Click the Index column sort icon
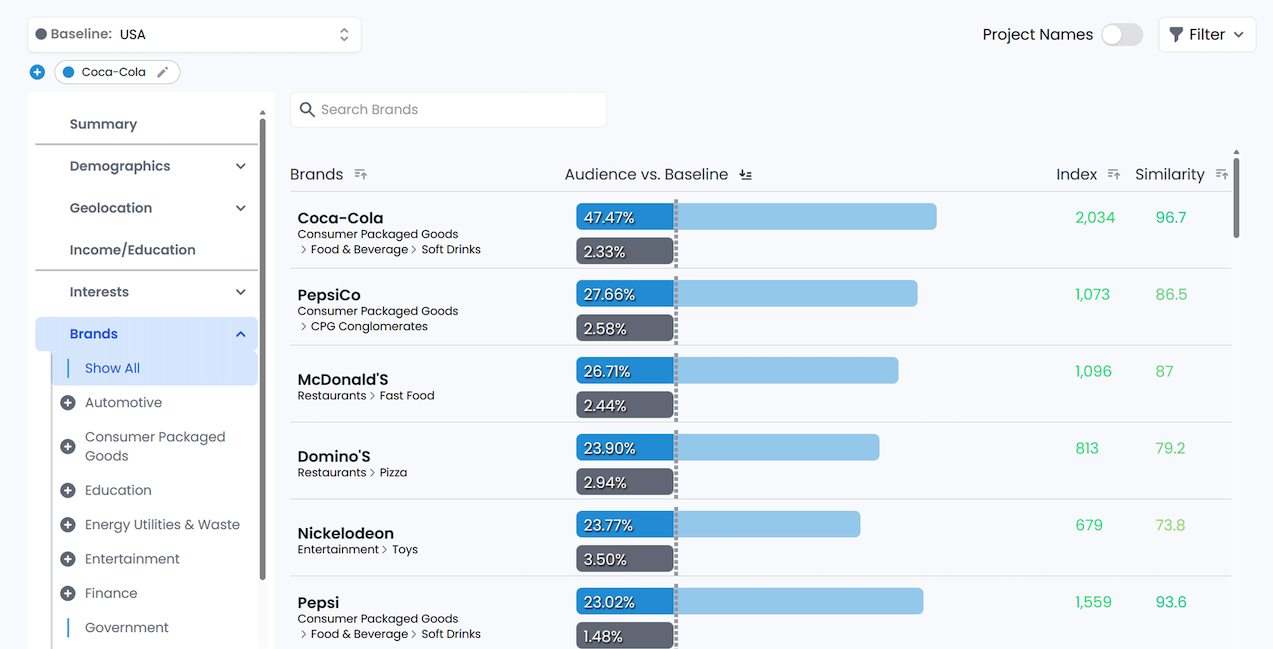This screenshot has width=1273, height=649. [1114, 174]
